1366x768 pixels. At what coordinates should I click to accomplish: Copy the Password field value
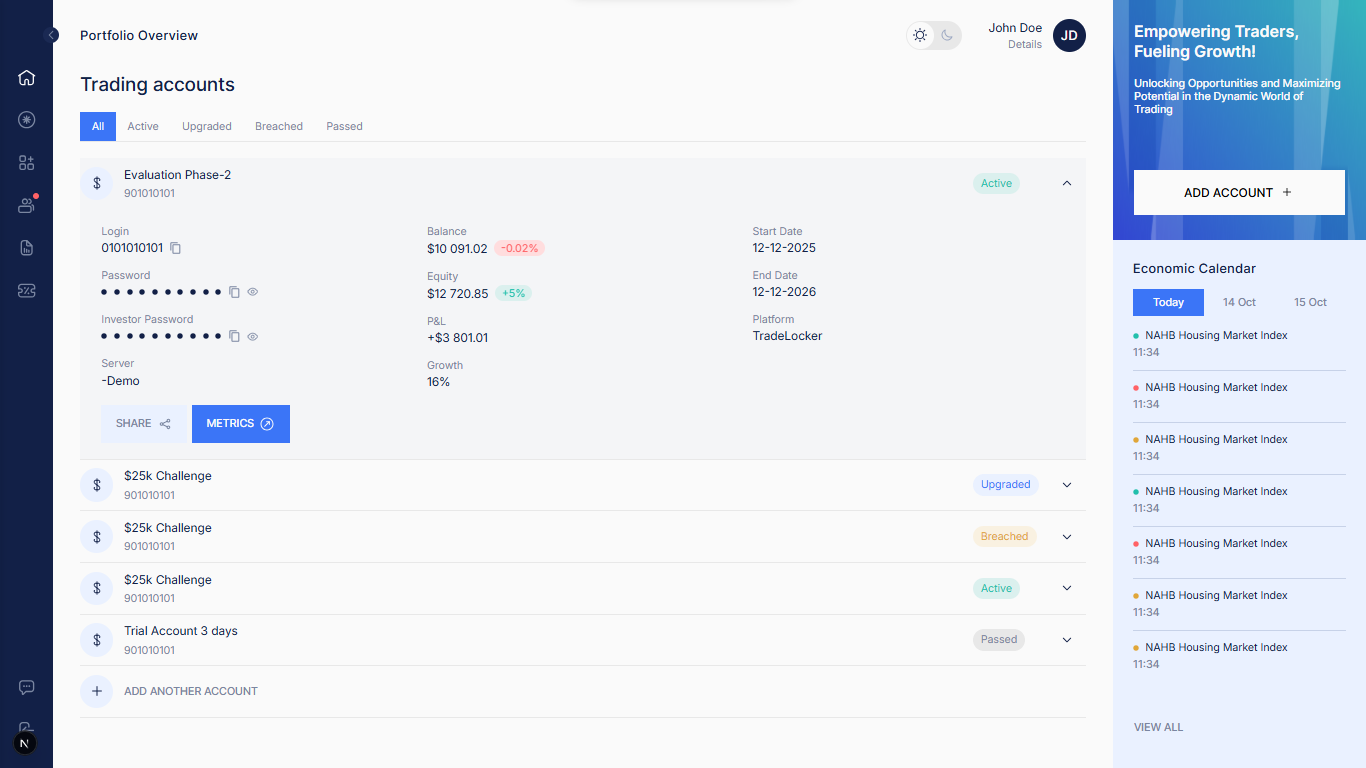tap(234, 292)
